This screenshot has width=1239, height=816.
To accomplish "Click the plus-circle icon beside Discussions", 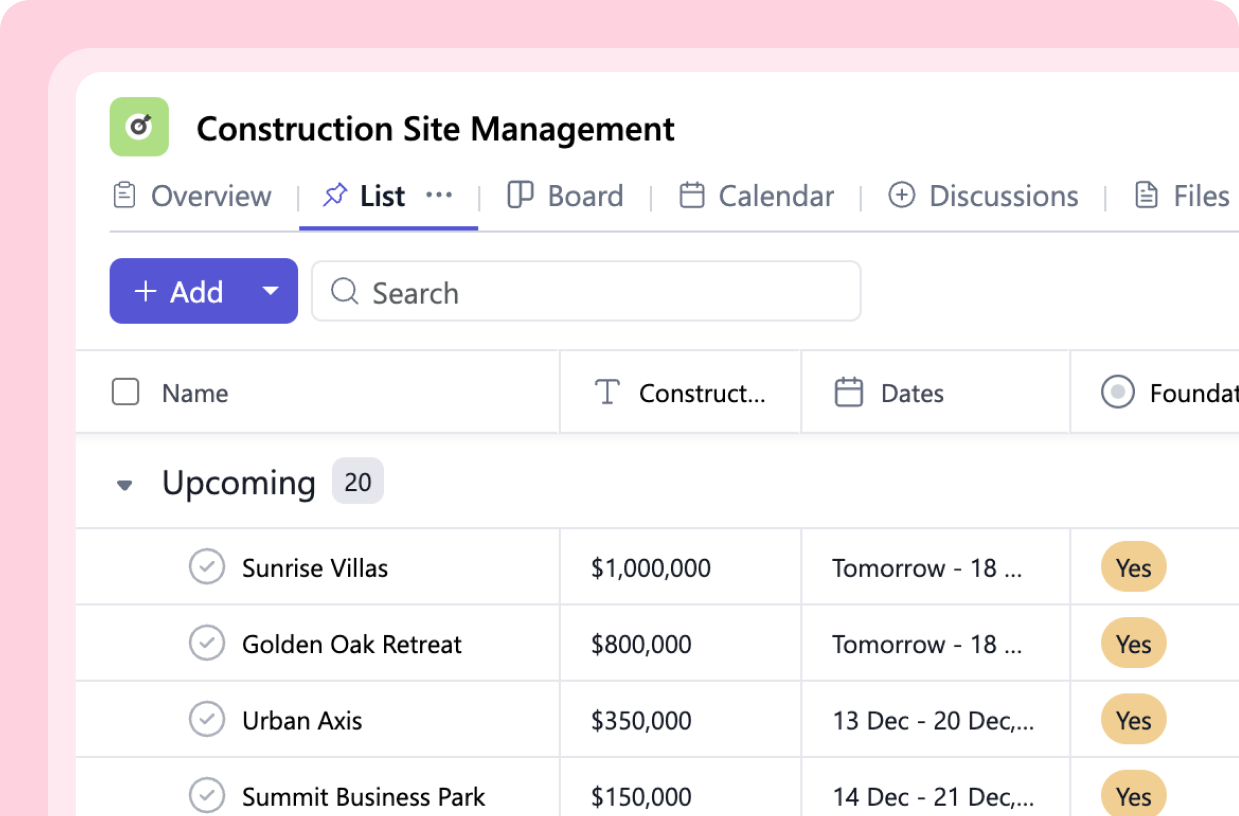I will pyautogui.click(x=902, y=196).
